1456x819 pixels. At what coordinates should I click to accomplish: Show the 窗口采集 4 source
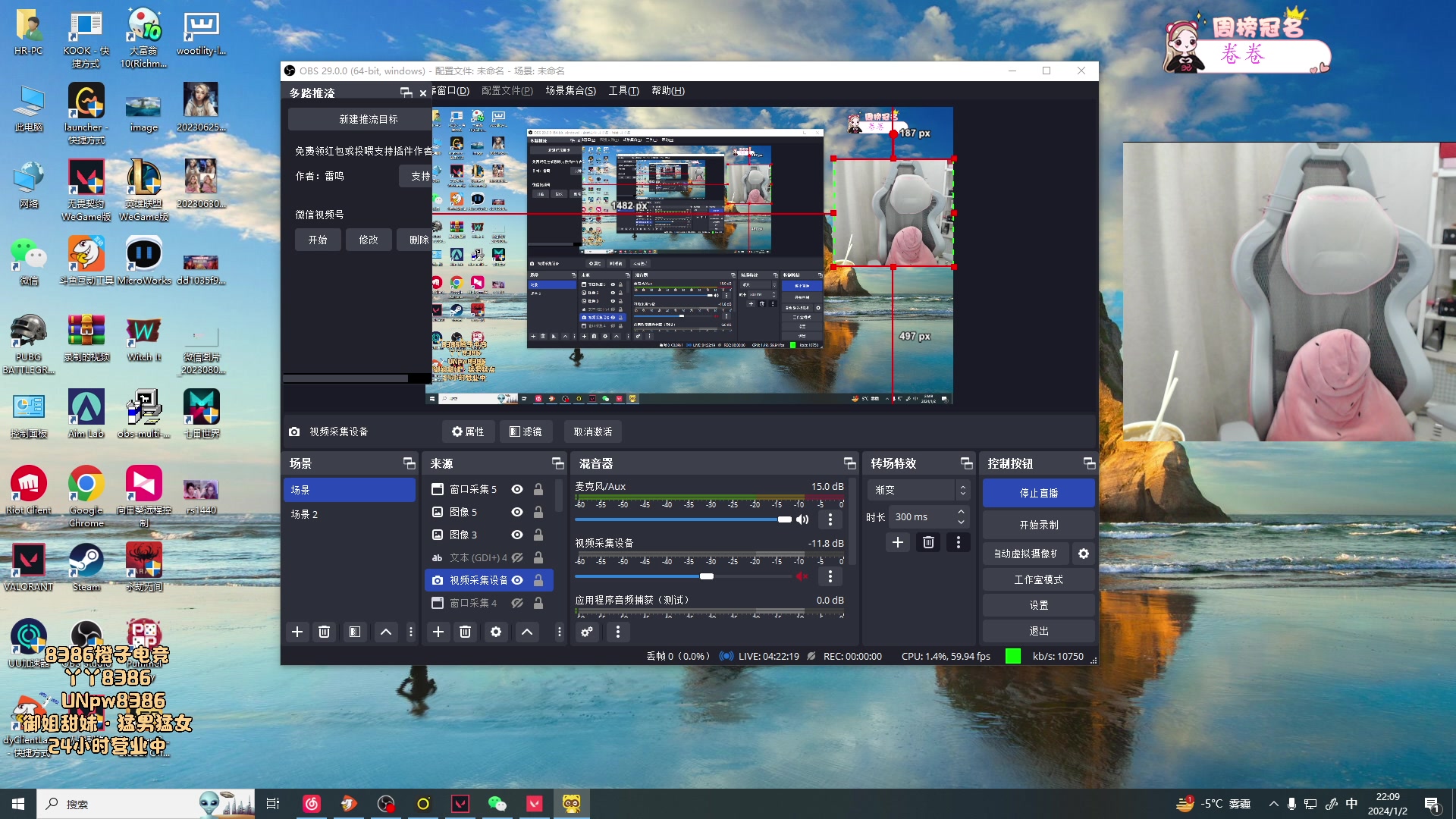coord(517,603)
